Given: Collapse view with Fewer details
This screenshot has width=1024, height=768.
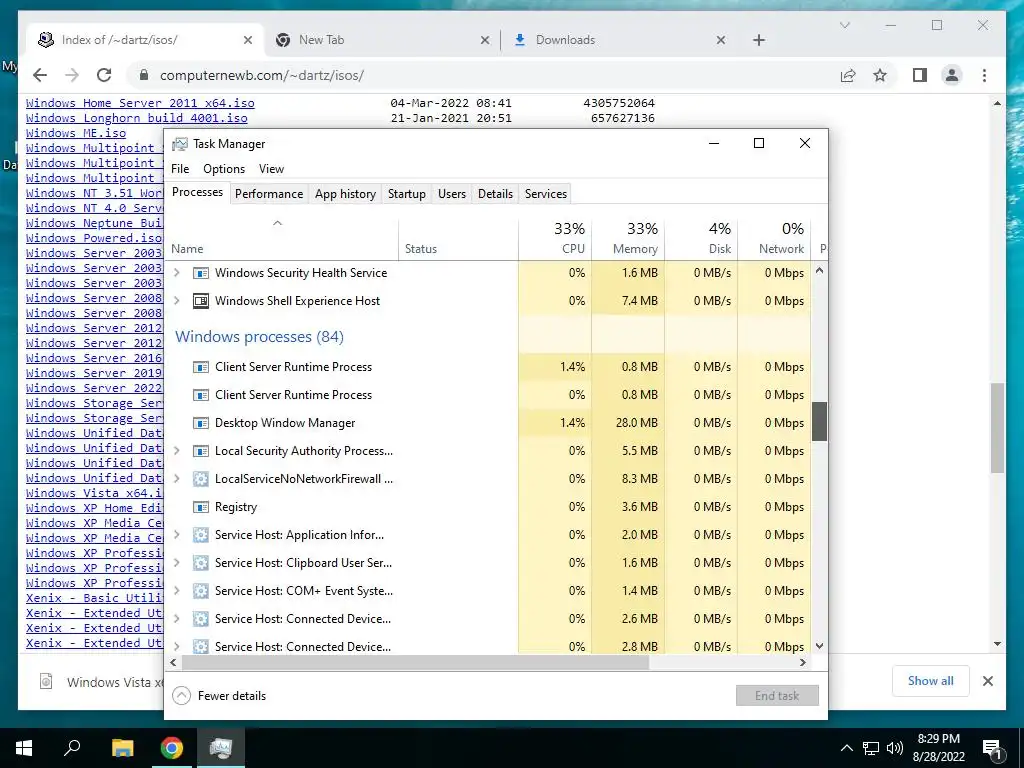Looking at the screenshot, I should pos(219,696).
